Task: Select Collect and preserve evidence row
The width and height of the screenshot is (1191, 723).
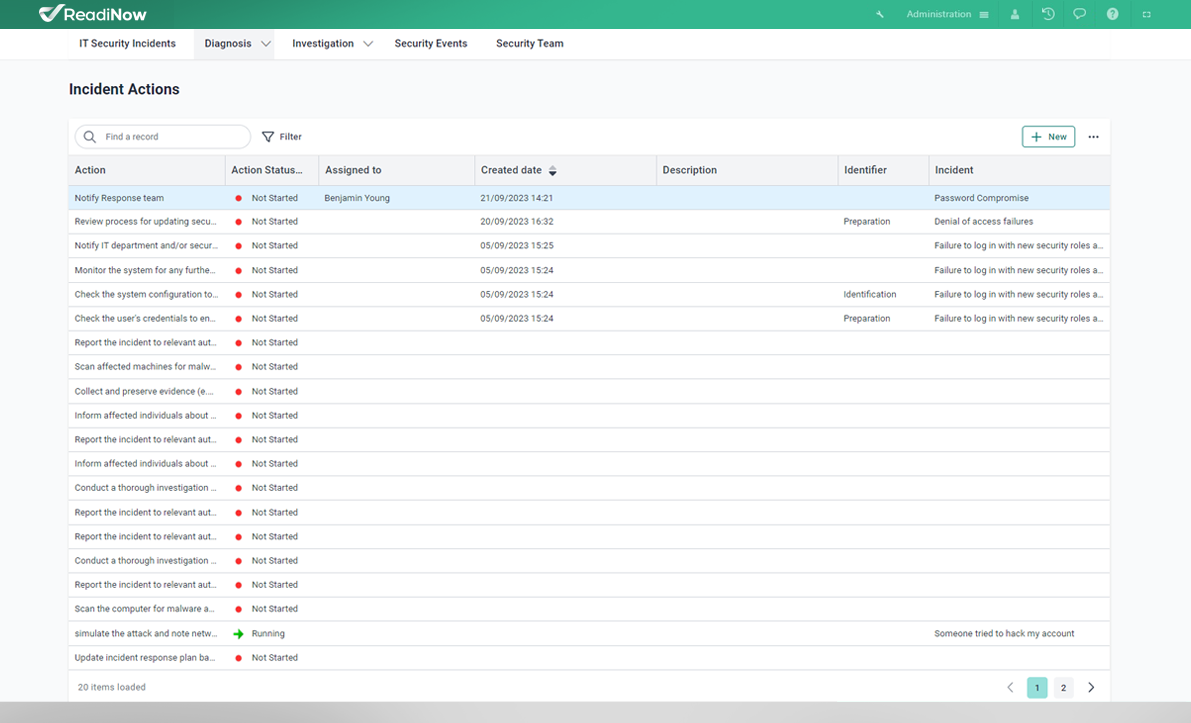Action: (589, 391)
